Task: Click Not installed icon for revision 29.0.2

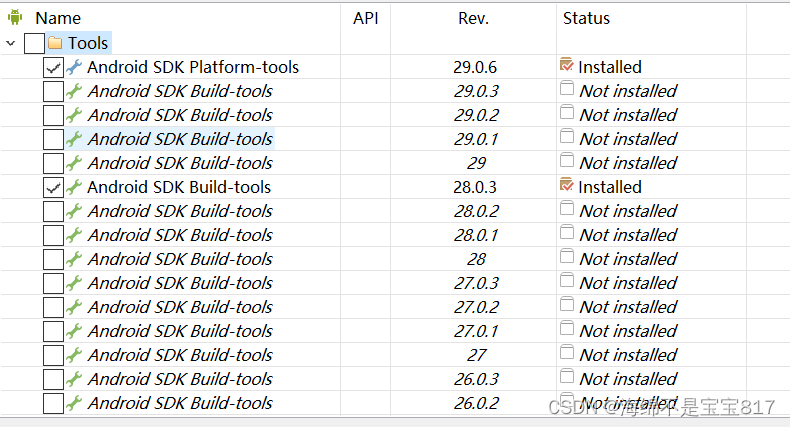Action: 567,112
